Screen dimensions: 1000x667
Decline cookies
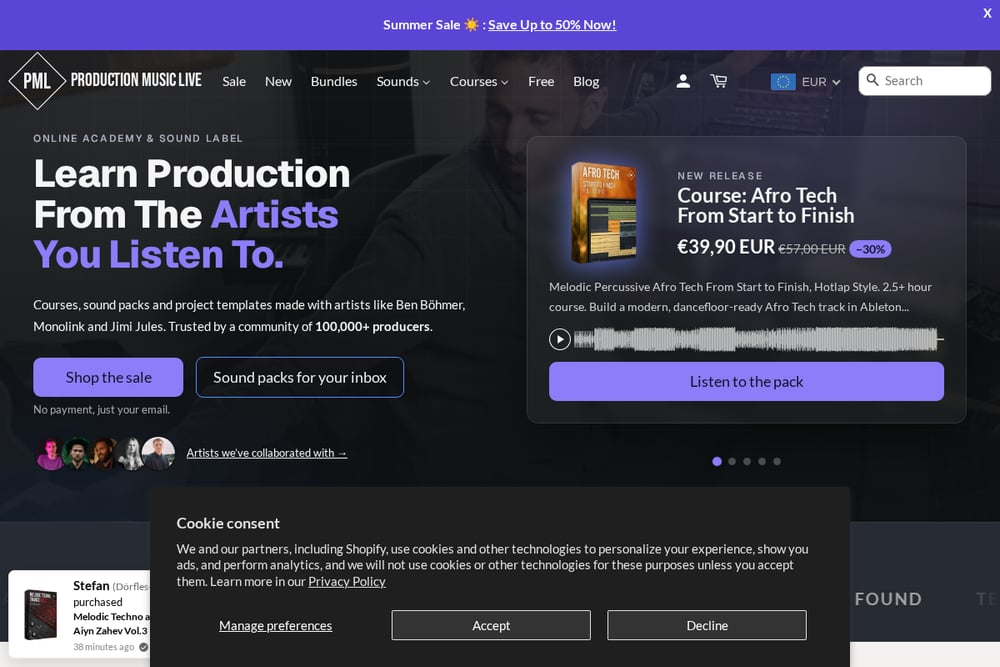707,626
